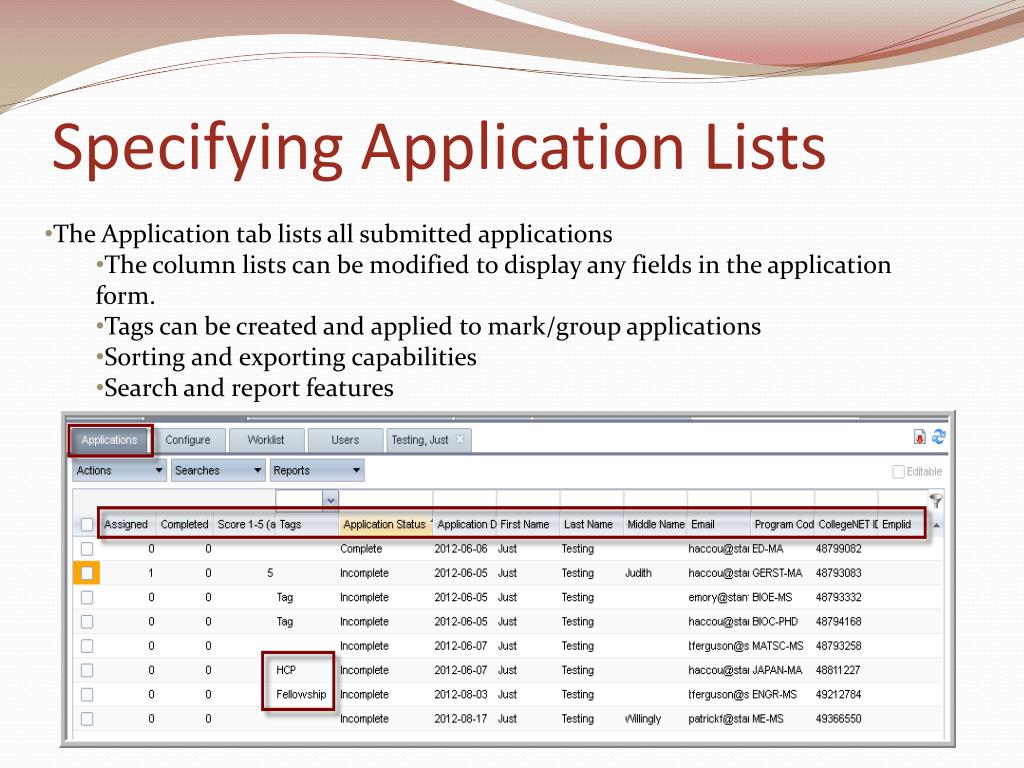Click the refresh icon at top right
This screenshot has width=1024, height=768.
pyautogui.click(x=938, y=437)
